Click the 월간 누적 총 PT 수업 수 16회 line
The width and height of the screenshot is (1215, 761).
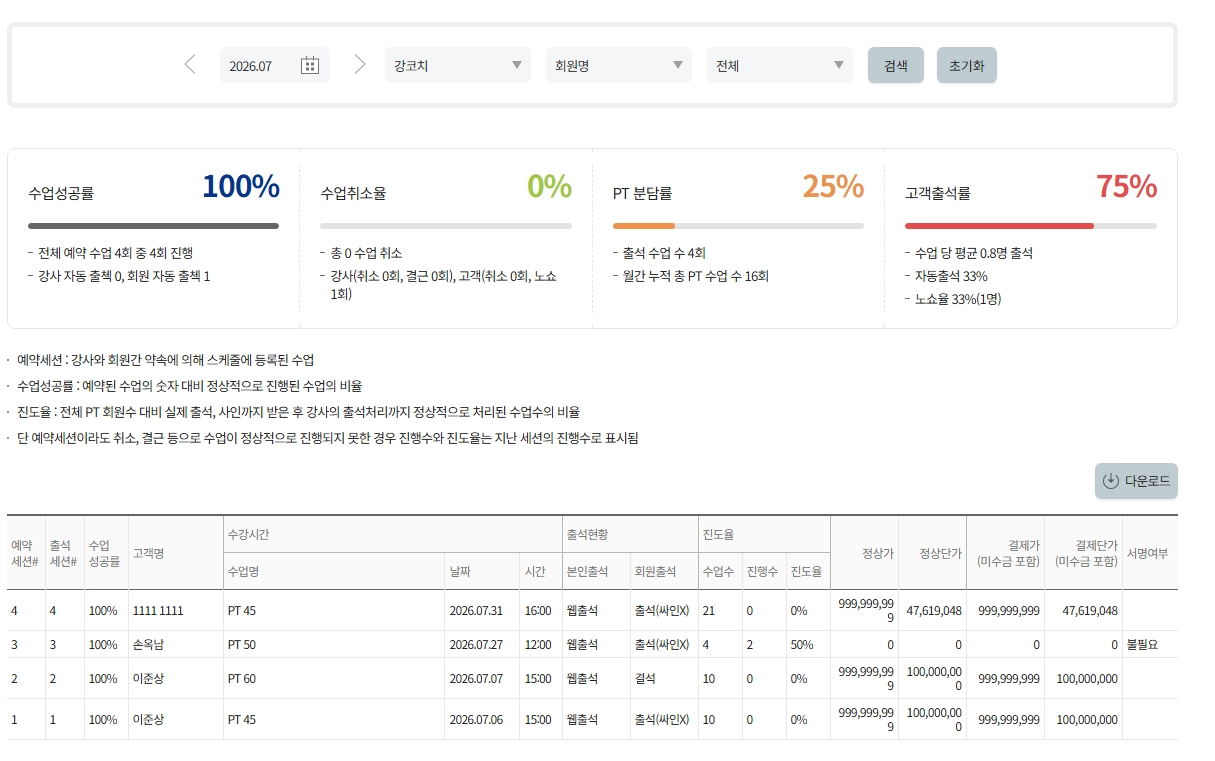point(696,276)
